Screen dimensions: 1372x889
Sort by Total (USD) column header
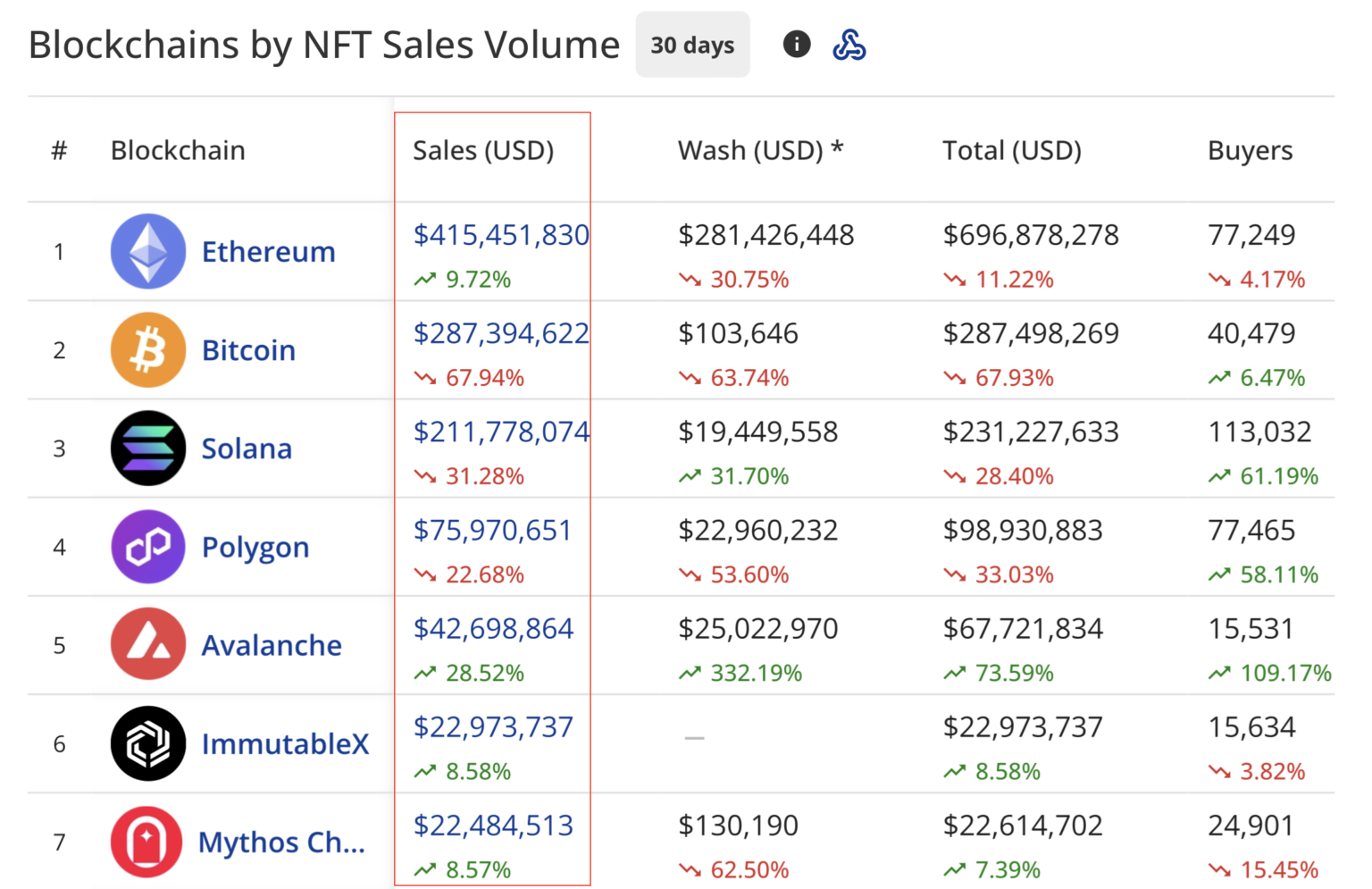click(1011, 150)
